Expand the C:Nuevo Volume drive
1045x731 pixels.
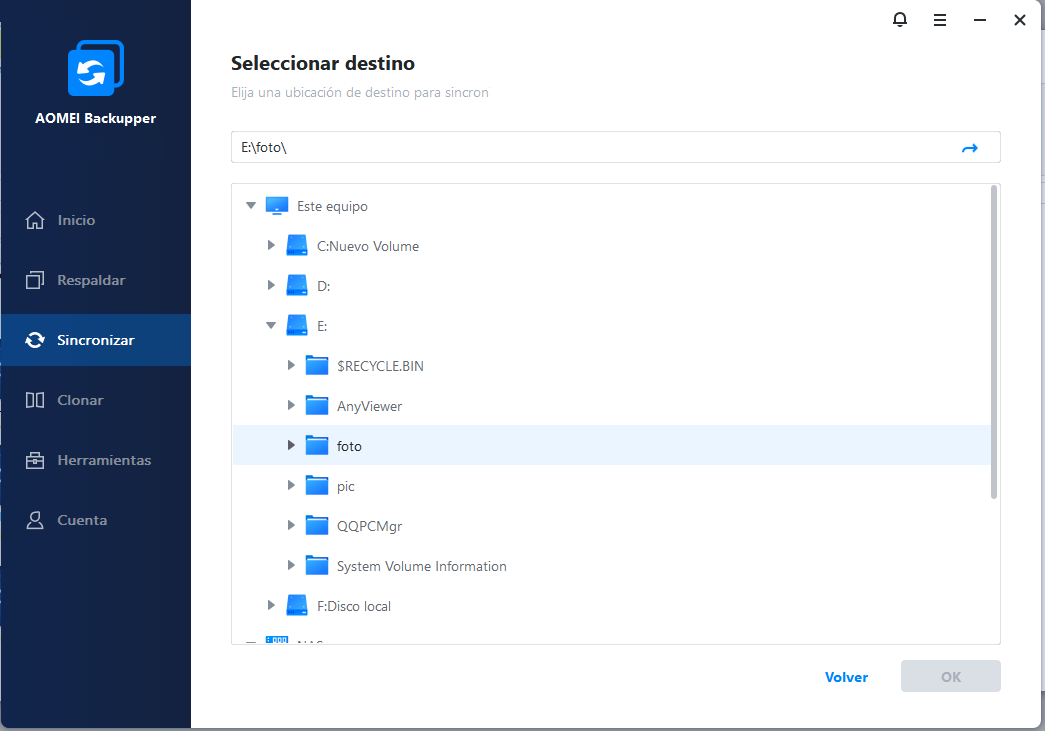pyautogui.click(x=271, y=245)
